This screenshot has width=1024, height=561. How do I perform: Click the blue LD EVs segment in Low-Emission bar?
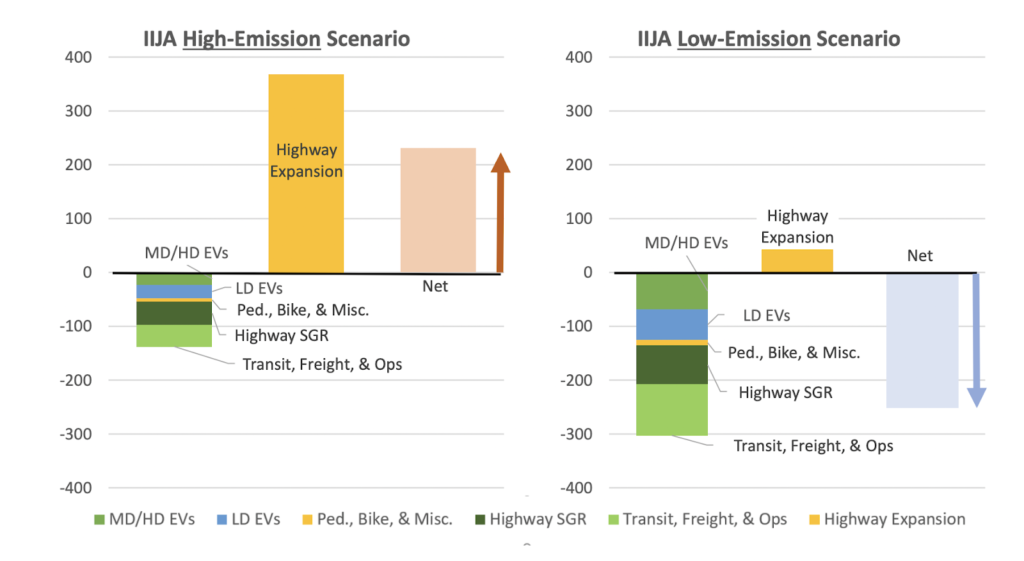672,325
